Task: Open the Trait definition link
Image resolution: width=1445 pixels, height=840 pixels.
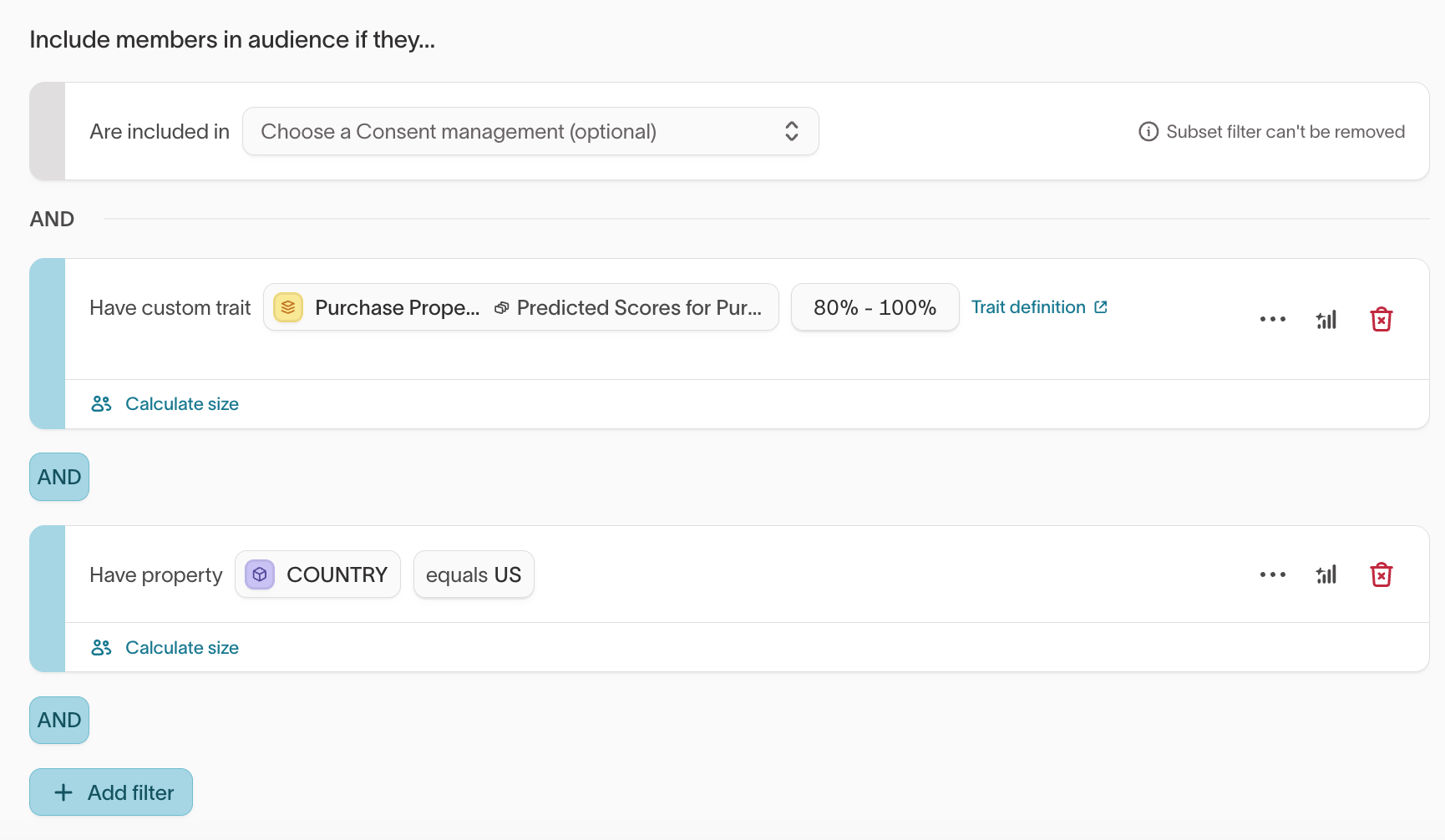Action: click(x=1039, y=307)
